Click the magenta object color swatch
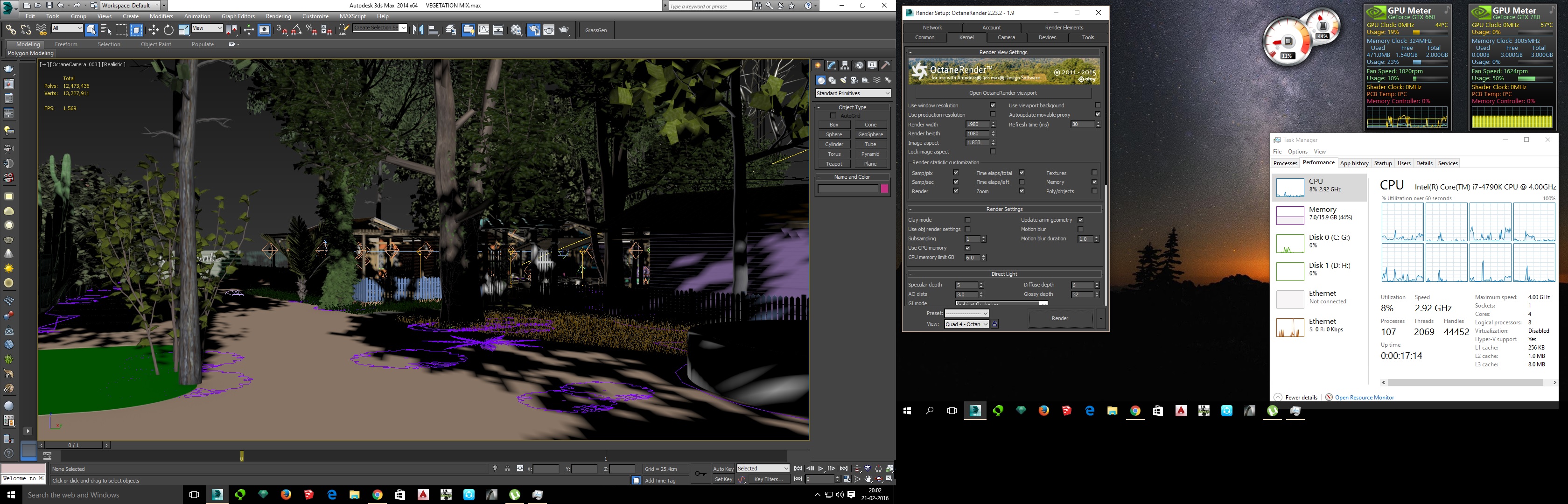The image size is (1568, 504). [x=884, y=189]
